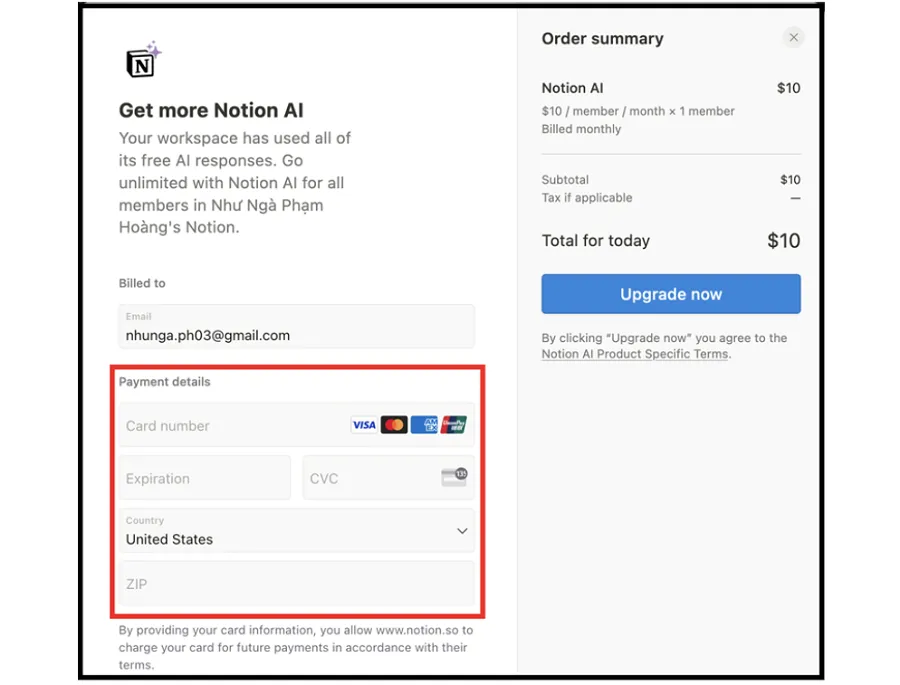Click the Total for today amount
The width and height of the screenshot is (900, 685).
click(783, 241)
